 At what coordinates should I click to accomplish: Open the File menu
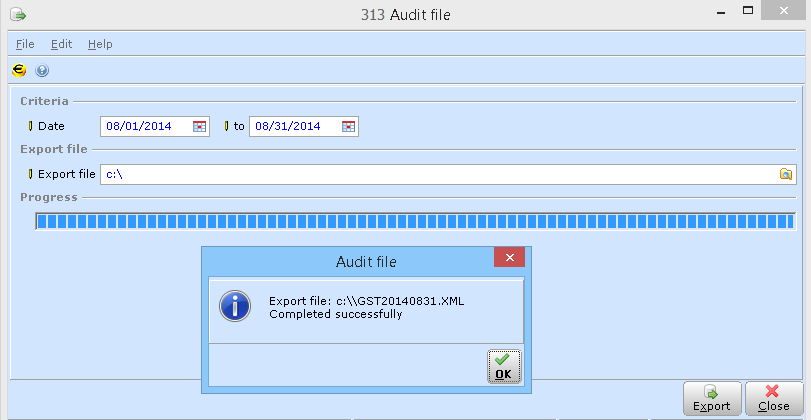25,44
